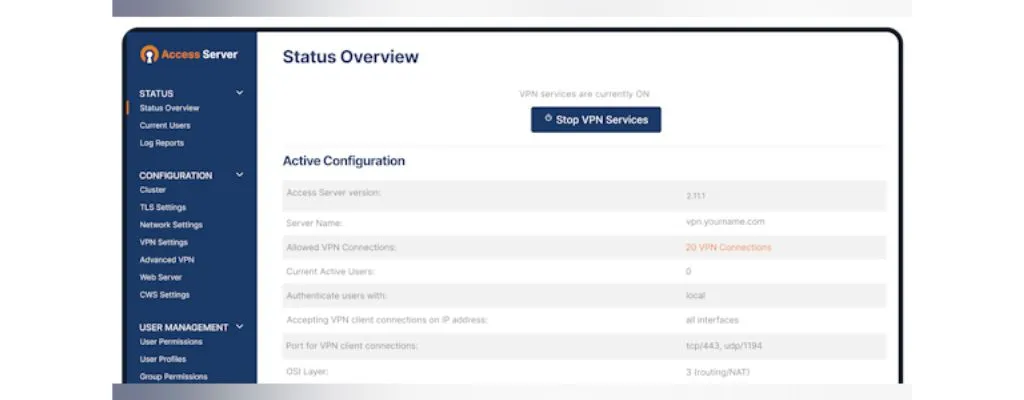Select TLS Settings in the sidebar
The height and width of the screenshot is (400, 1024).
click(x=163, y=207)
